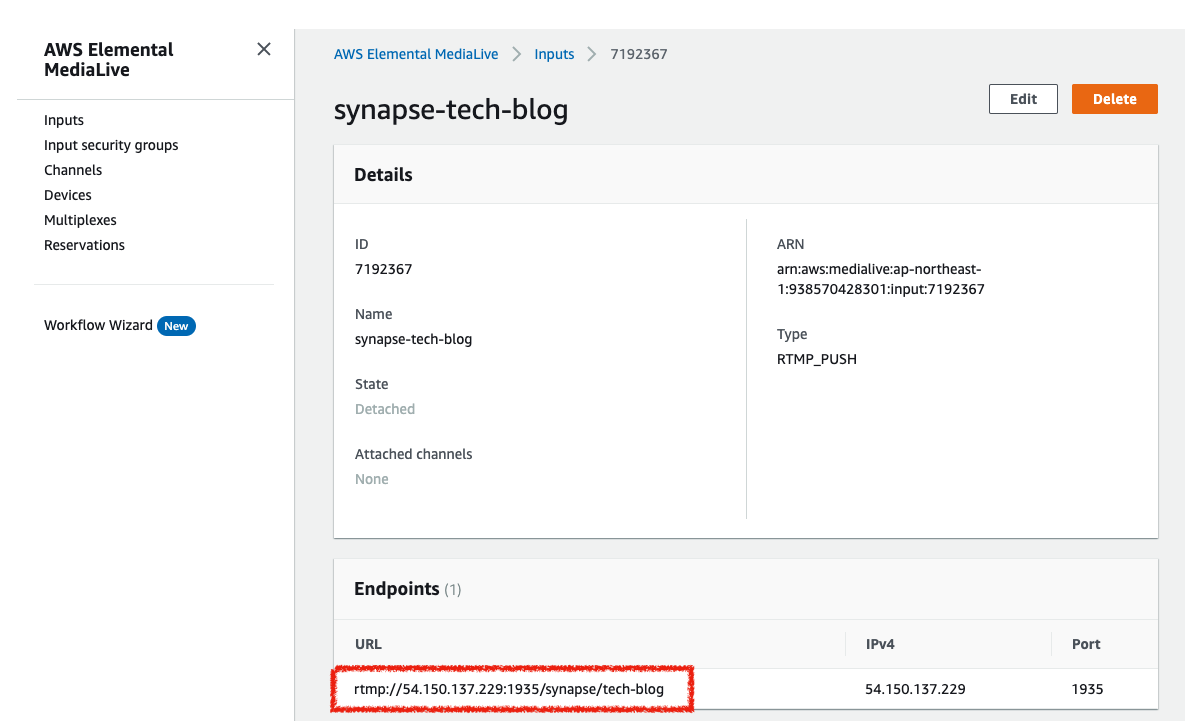Click the New badge beside Workflow Wizard

(176, 326)
